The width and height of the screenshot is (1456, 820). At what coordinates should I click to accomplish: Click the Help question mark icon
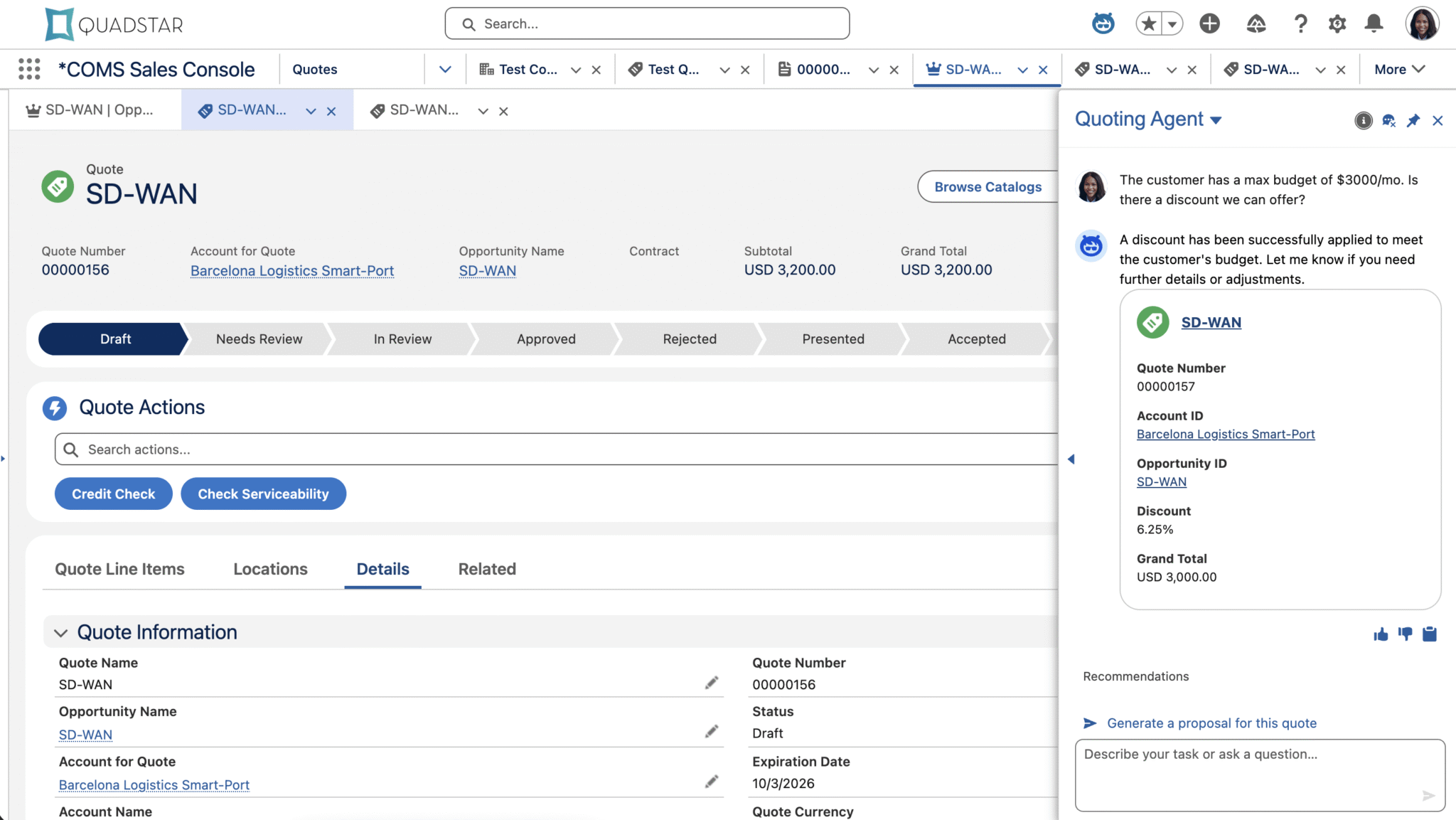coord(1301,23)
